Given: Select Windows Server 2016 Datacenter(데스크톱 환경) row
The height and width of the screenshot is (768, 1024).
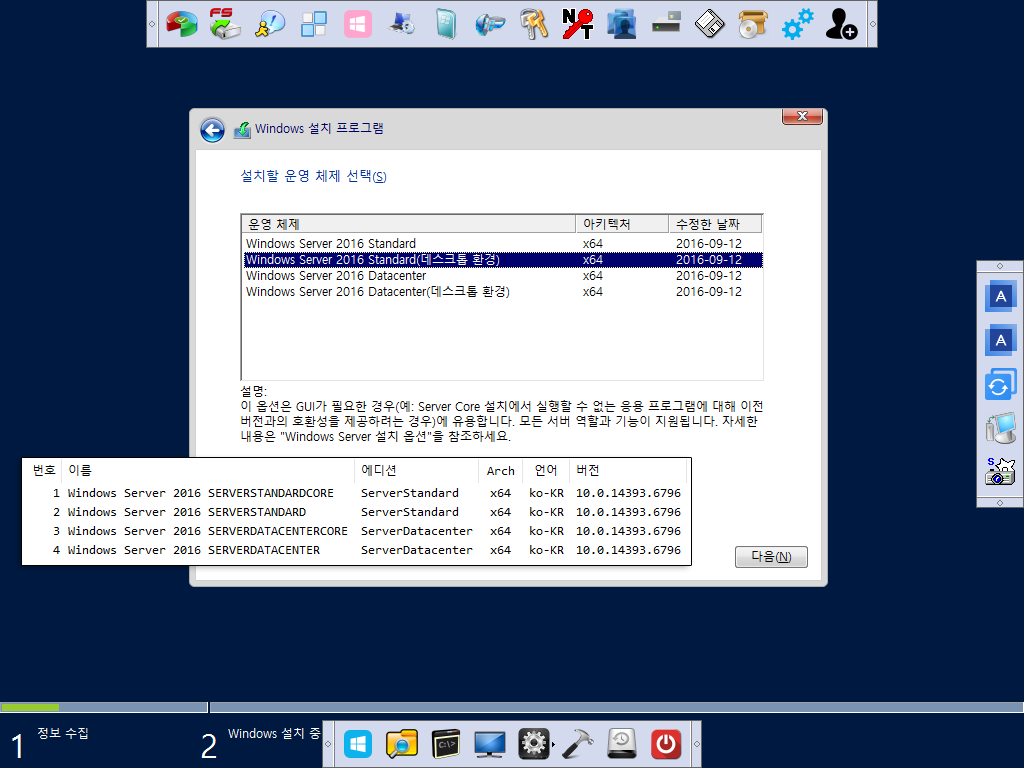Looking at the screenshot, I should coord(502,291).
